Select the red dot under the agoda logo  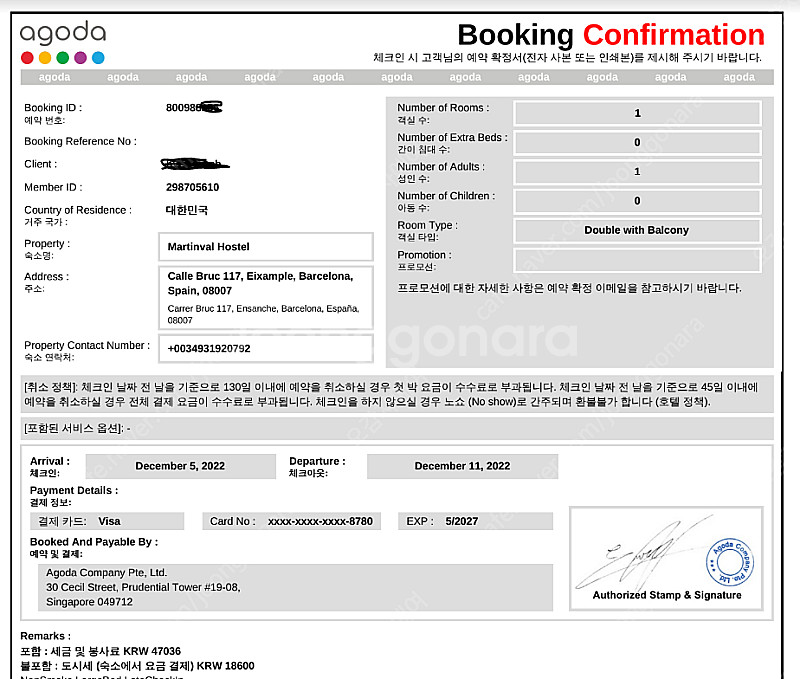[x=27, y=58]
